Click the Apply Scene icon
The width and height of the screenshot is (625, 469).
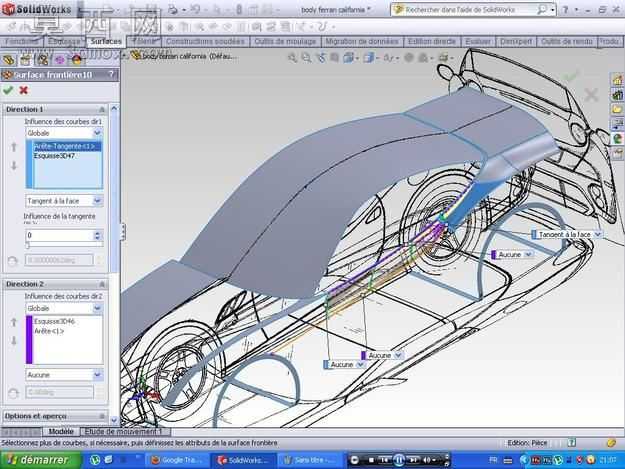tap(423, 58)
